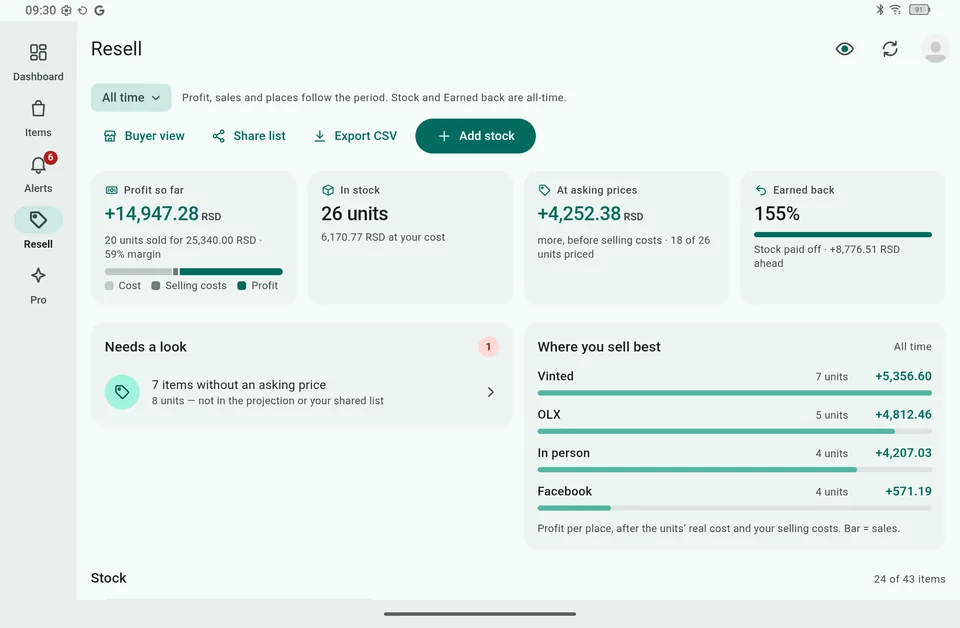
Task: Select the Facebook sales row
Action: [x=734, y=499]
